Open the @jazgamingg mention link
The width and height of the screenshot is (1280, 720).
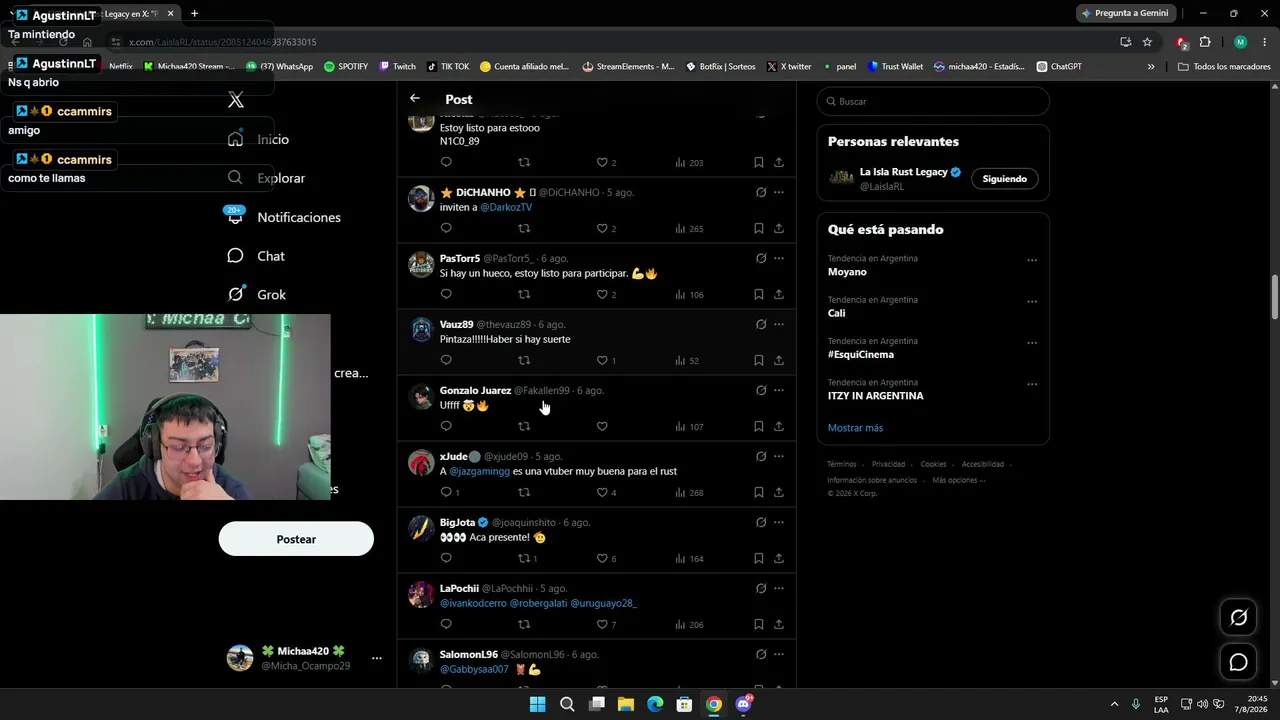tap(479, 471)
